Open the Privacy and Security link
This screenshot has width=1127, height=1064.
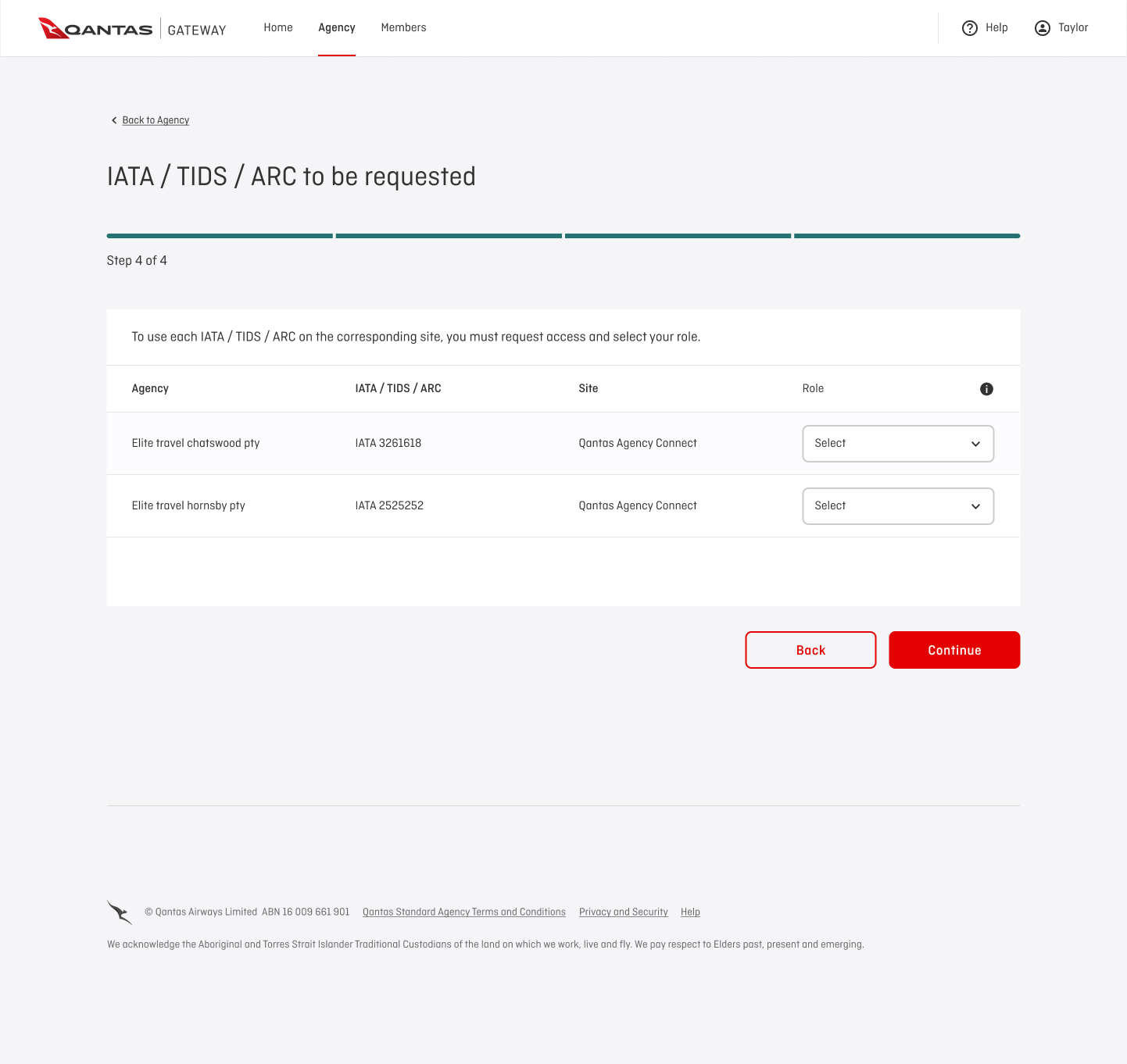click(x=624, y=912)
